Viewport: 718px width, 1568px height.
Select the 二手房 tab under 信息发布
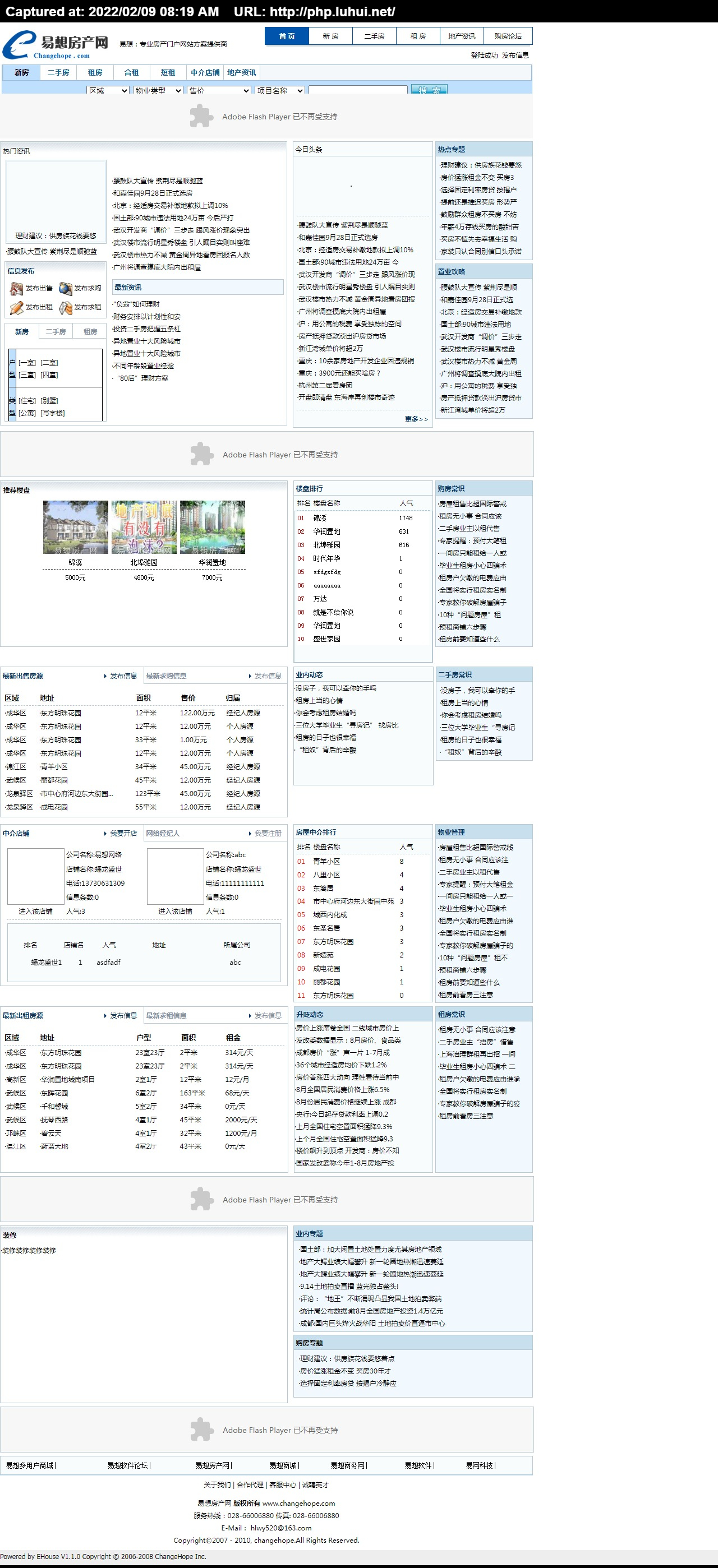[56, 332]
